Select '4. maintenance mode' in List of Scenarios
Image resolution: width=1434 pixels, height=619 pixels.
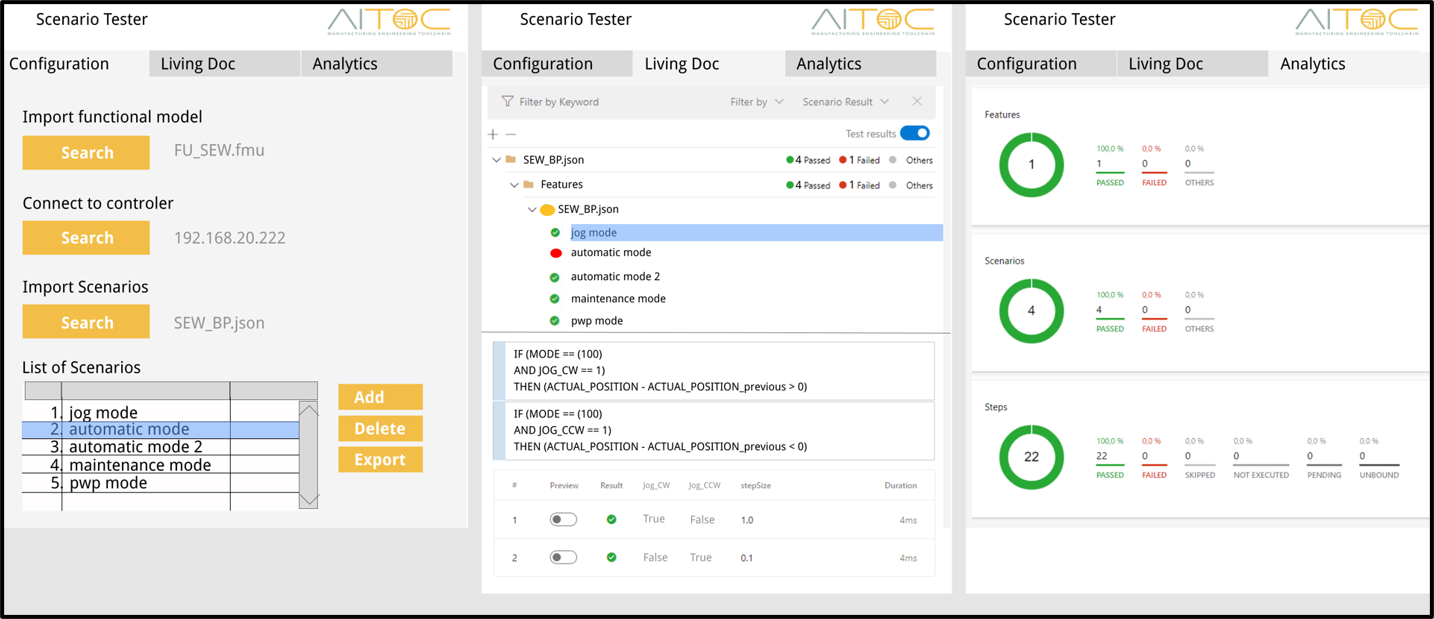(160, 465)
